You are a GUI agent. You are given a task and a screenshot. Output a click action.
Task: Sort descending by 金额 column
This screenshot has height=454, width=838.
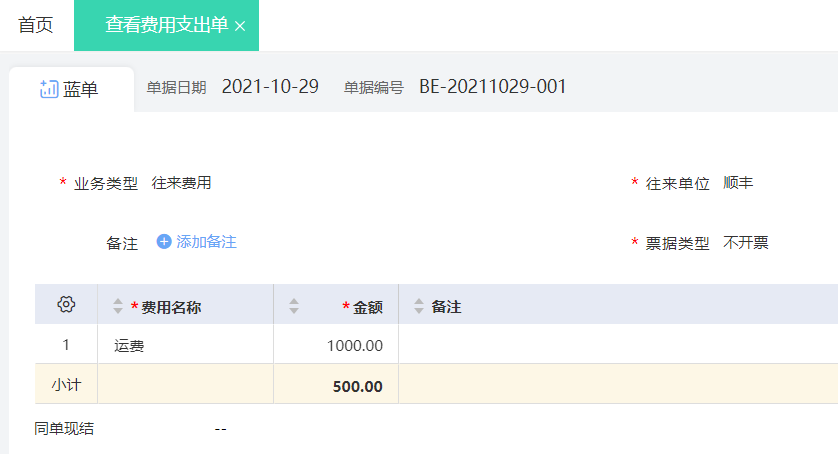[x=294, y=311]
